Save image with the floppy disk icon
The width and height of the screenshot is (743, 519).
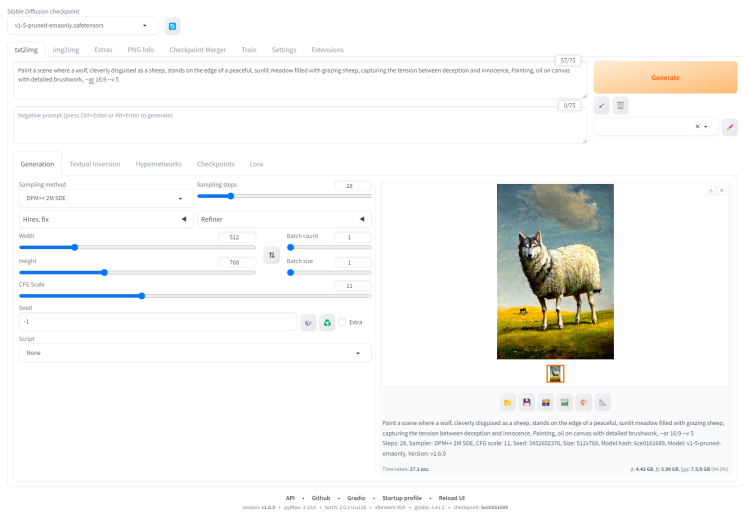[526, 402]
